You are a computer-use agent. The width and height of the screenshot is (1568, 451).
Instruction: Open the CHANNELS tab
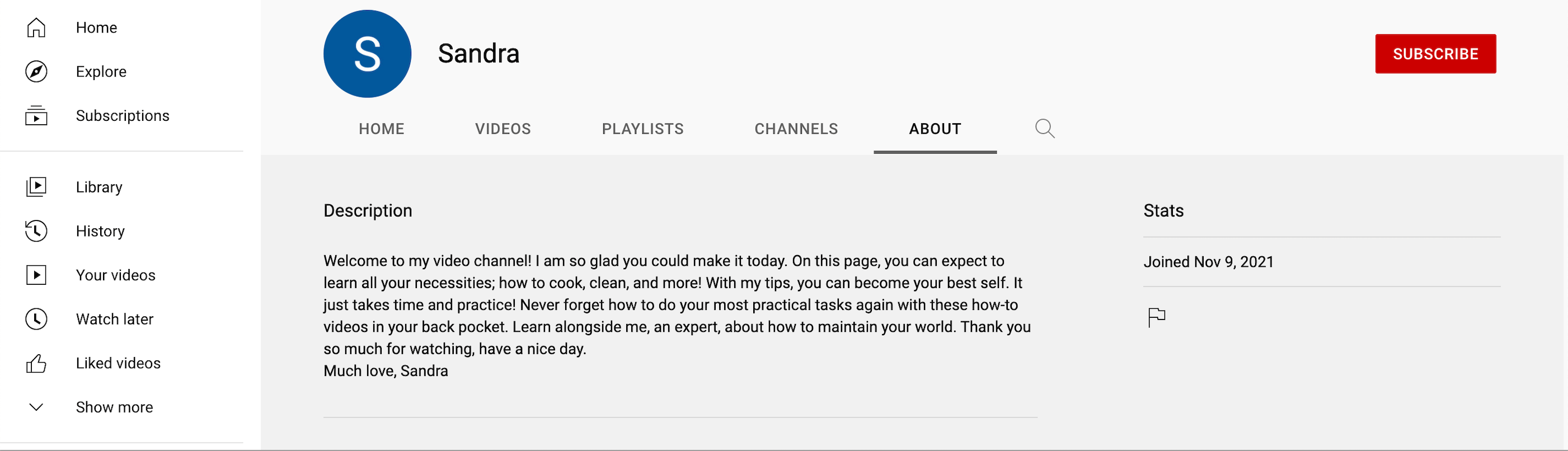796,129
